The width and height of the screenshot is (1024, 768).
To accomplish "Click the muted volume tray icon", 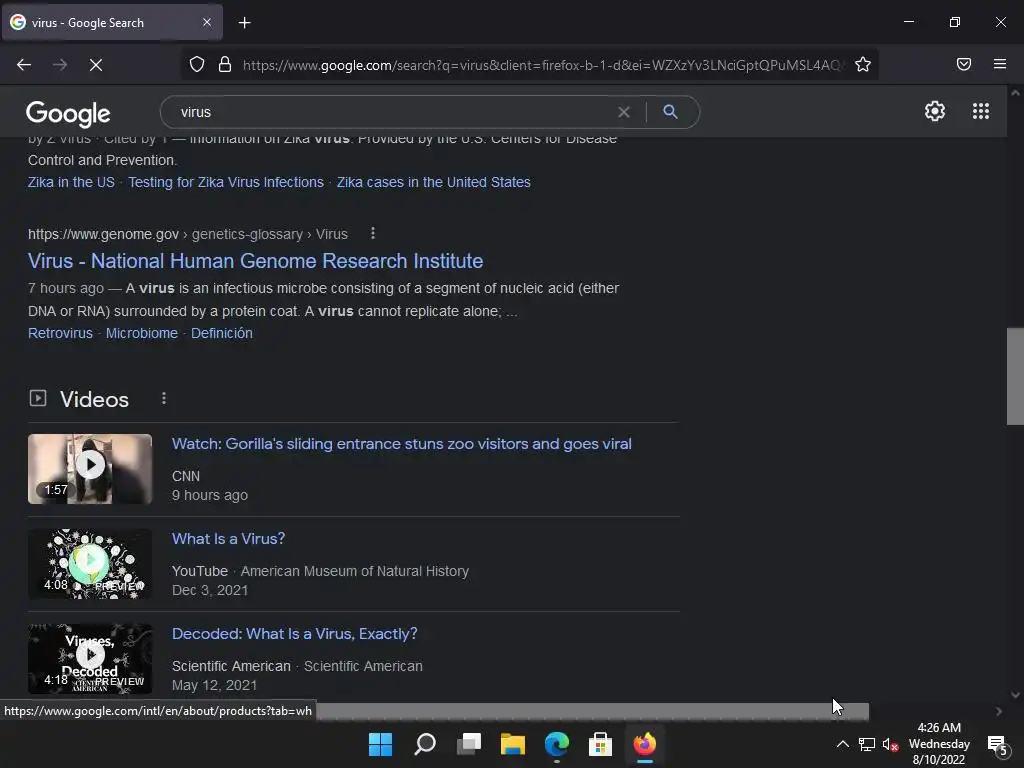I will 890,744.
